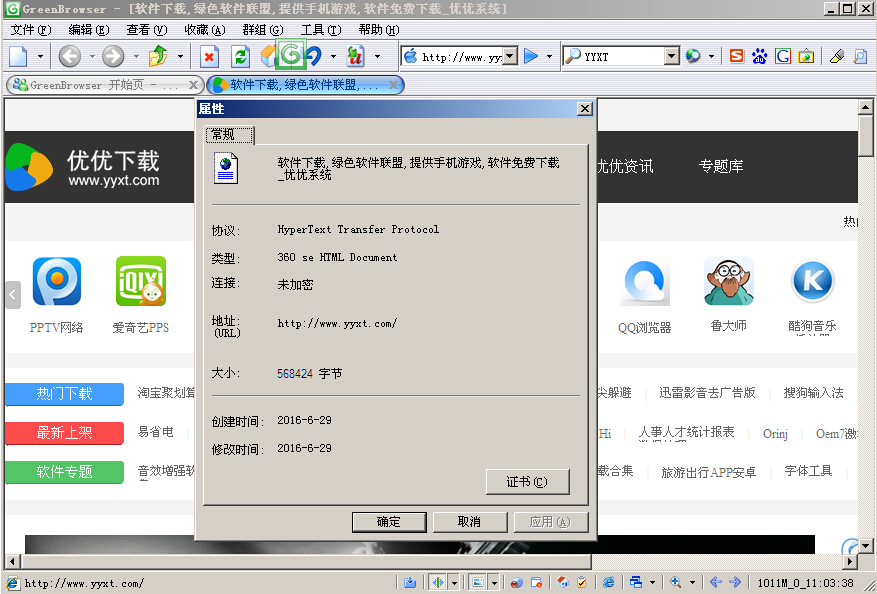The width and height of the screenshot is (877, 594).
Task: Click the house icon in status bar
Action: click(563, 583)
